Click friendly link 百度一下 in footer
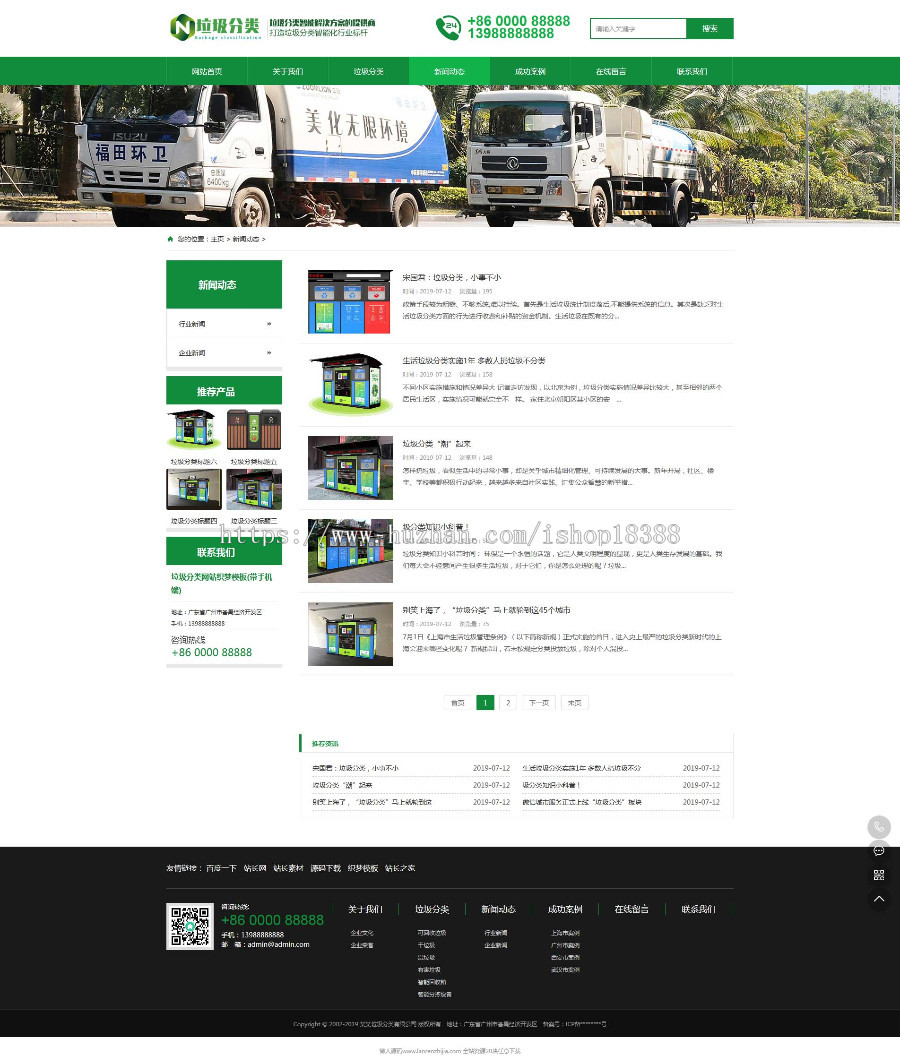This screenshot has width=900, height=1064. point(221,869)
